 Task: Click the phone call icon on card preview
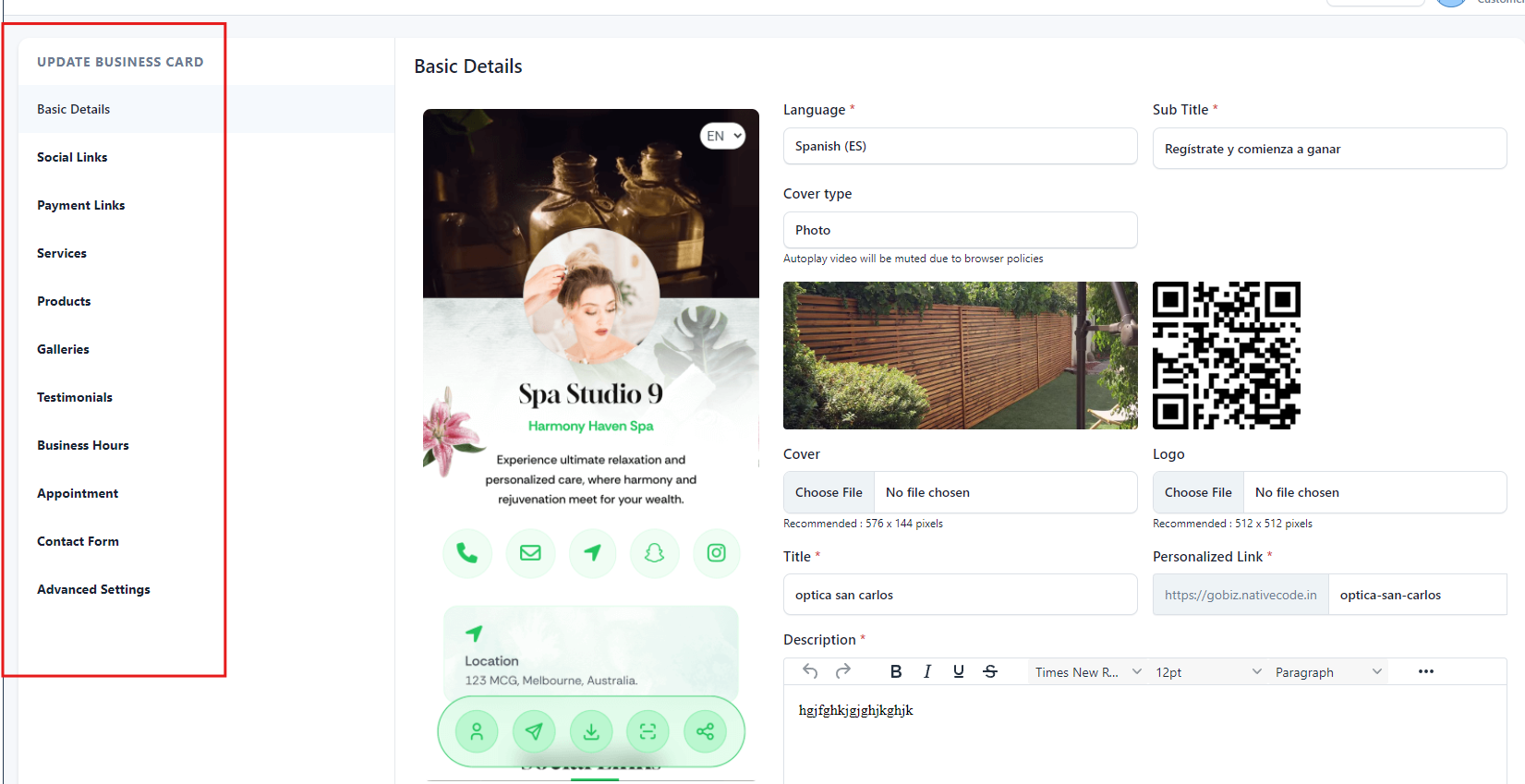[x=467, y=553]
